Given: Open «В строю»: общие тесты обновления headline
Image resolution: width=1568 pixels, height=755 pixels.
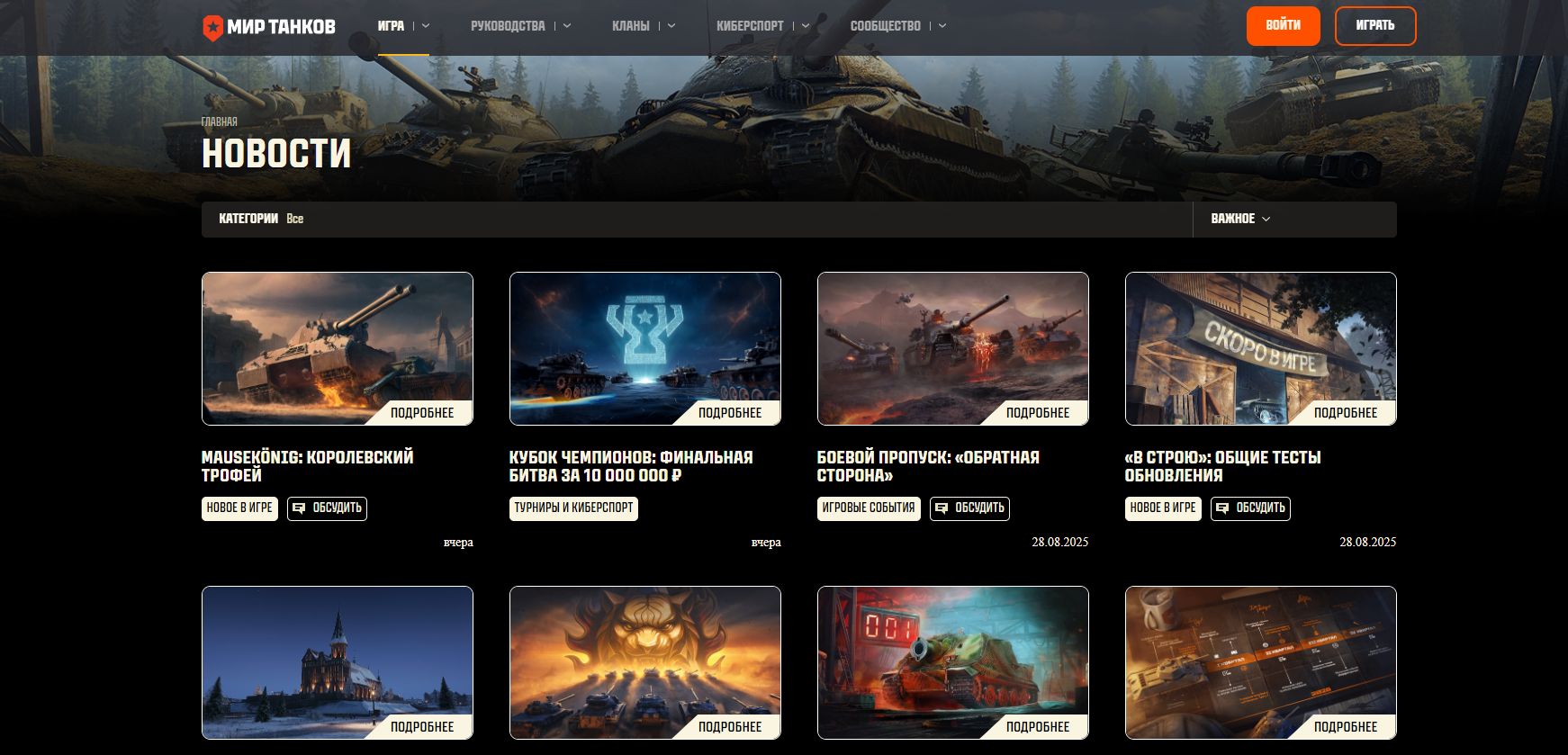Looking at the screenshot, I should click(x=1222, y=466).
